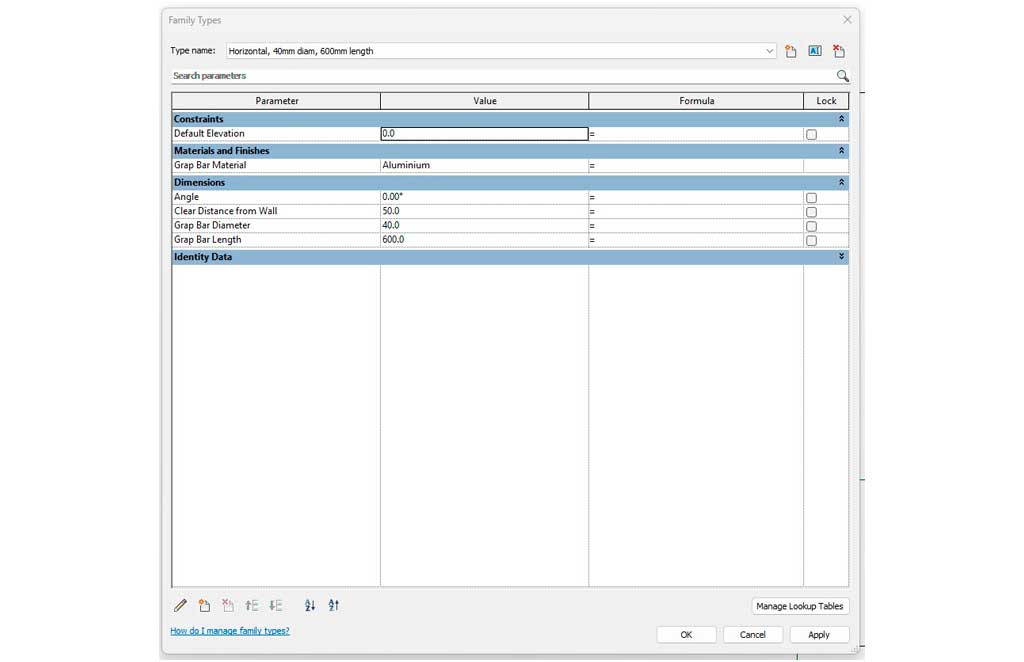Image resolution: width=1024 pixels, height=662 pixels.
Task: Open the Type name dropdown list
Action: tap(769, 51)
